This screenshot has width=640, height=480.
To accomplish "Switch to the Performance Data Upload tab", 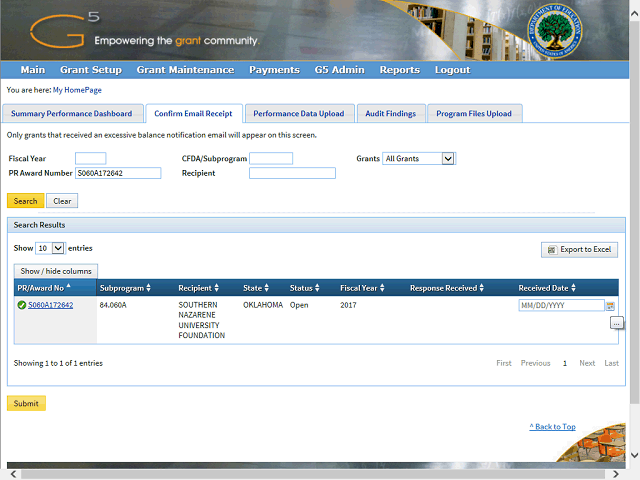I will [299, 113].
